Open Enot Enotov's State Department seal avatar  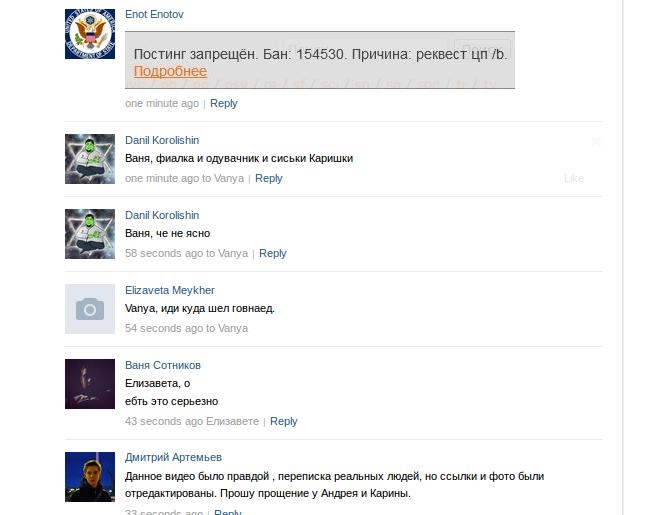pos(90,34)
